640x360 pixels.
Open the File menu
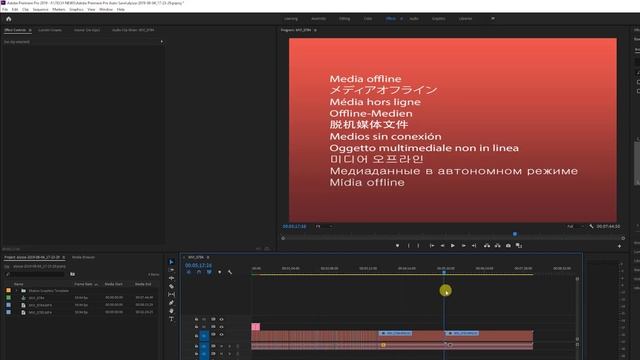[x=5, y=9]
